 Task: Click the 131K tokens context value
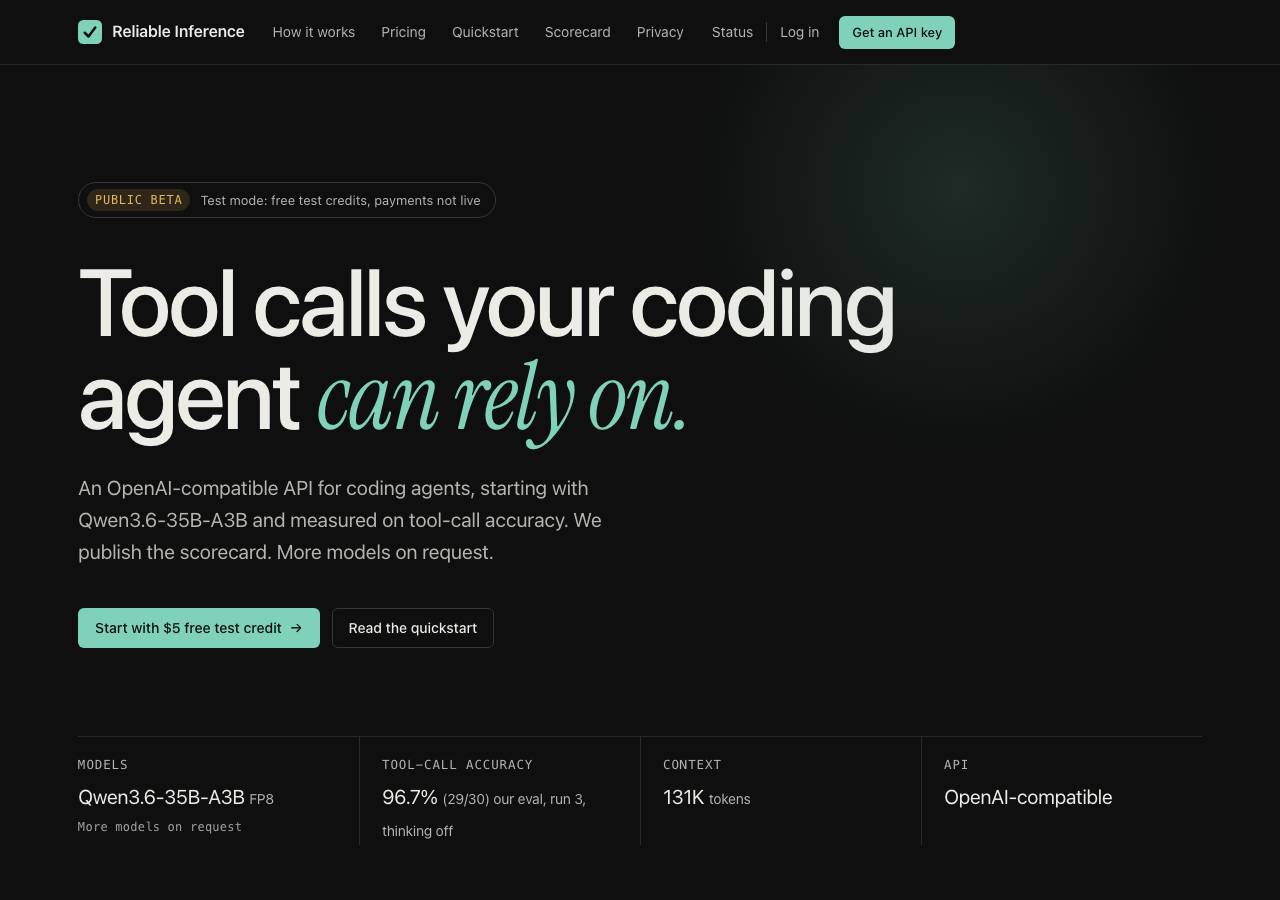click(706, 797)
